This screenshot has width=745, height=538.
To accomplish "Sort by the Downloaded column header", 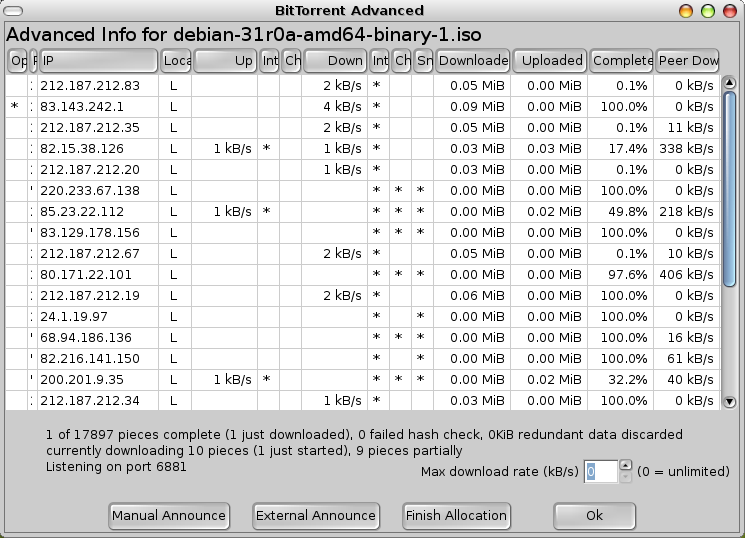I will pyautogui.click(x=473, y=61).
